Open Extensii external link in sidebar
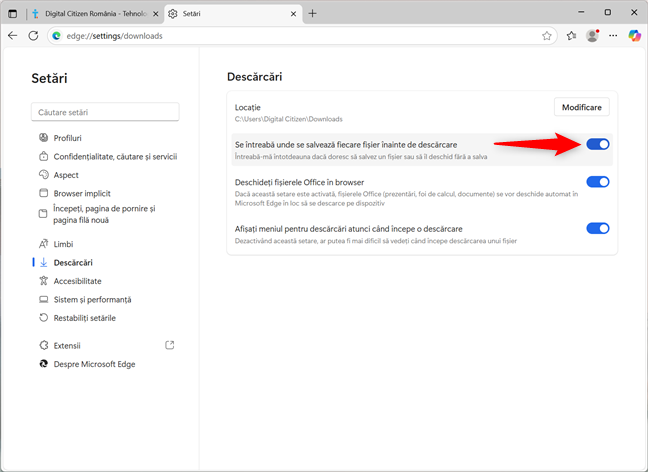 tap(169, 345)
